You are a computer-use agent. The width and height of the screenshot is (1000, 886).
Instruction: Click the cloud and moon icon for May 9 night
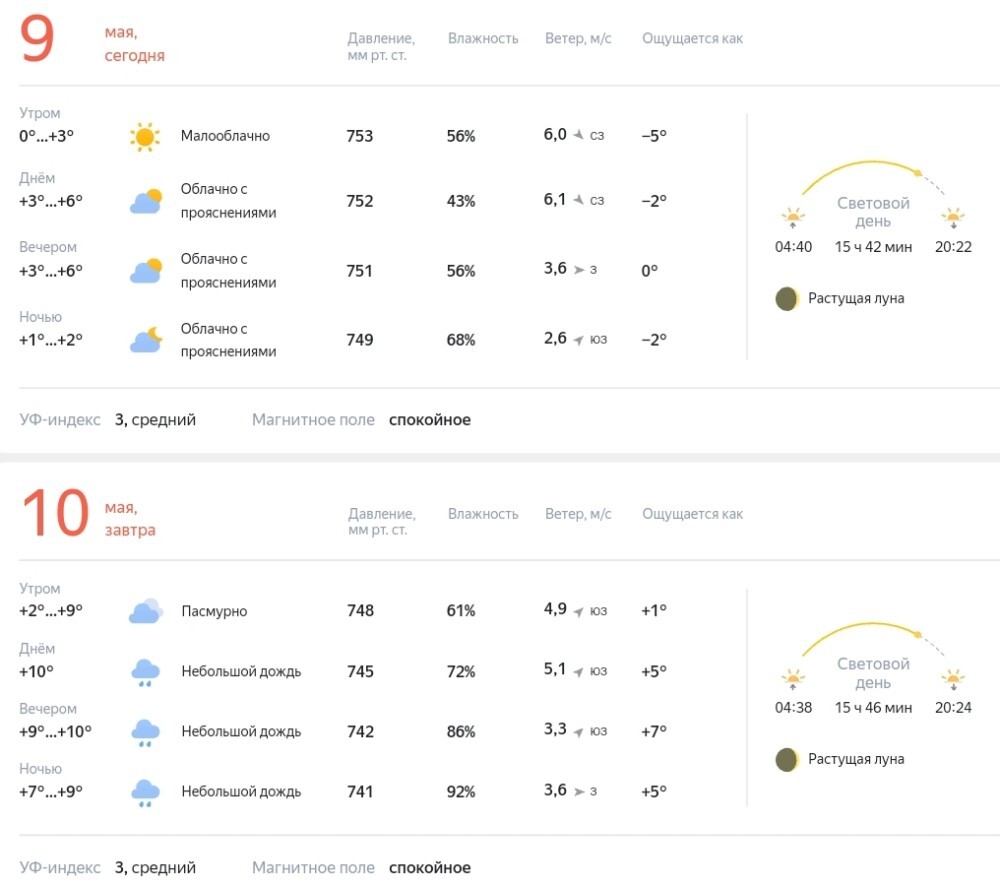[146, 339]
